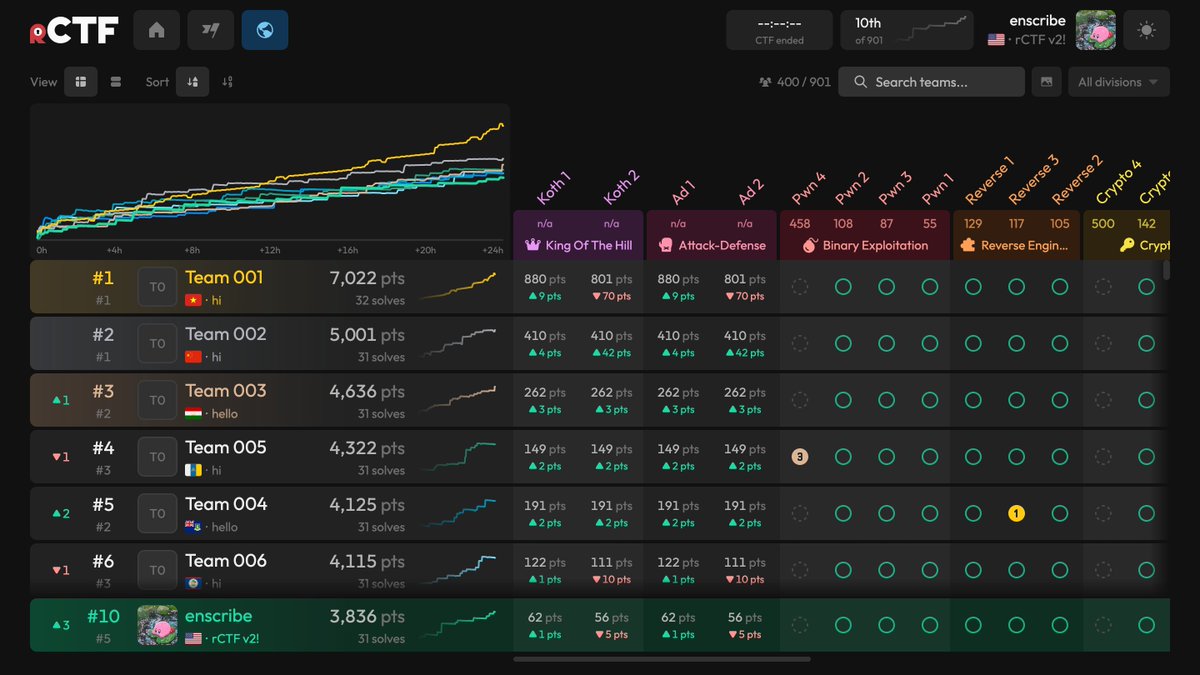The height and width of the screenshot is (675, 1200).
Task: Click the 400 / 901 teams count
Action: coord(795,82)
